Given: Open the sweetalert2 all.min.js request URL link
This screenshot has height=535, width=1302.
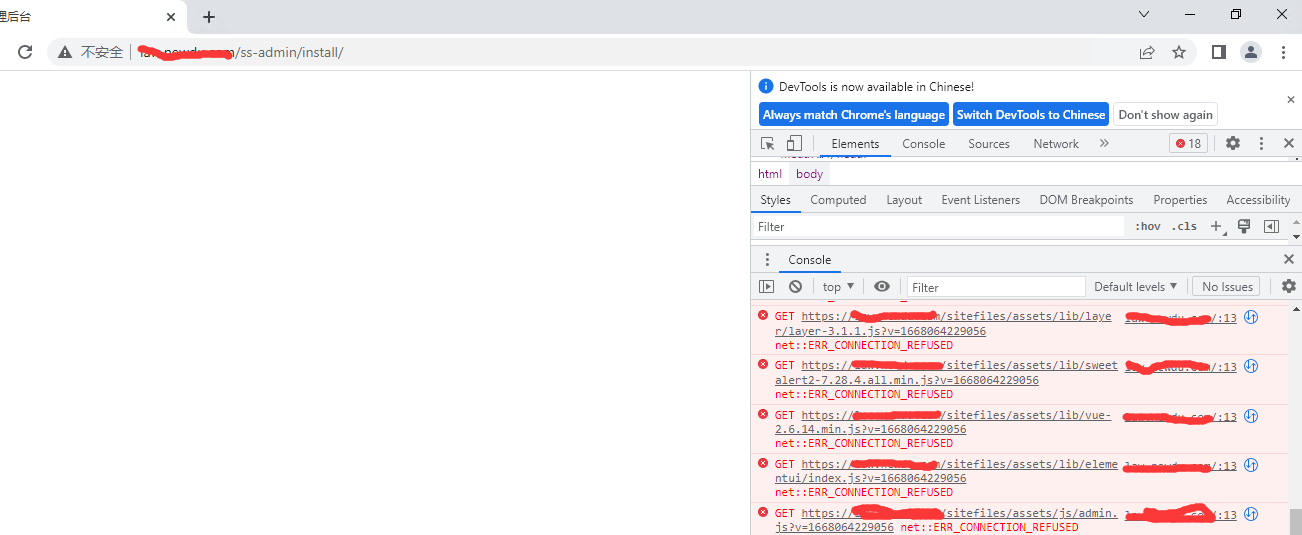Looking at the screenshot, I should [x=946, y=373].
